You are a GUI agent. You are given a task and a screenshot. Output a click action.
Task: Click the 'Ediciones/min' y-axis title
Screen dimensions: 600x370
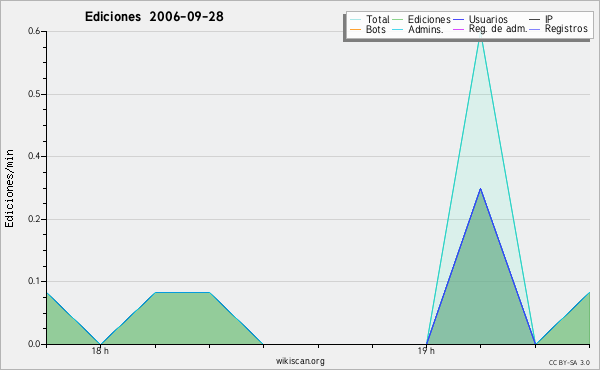coord(9,188)
